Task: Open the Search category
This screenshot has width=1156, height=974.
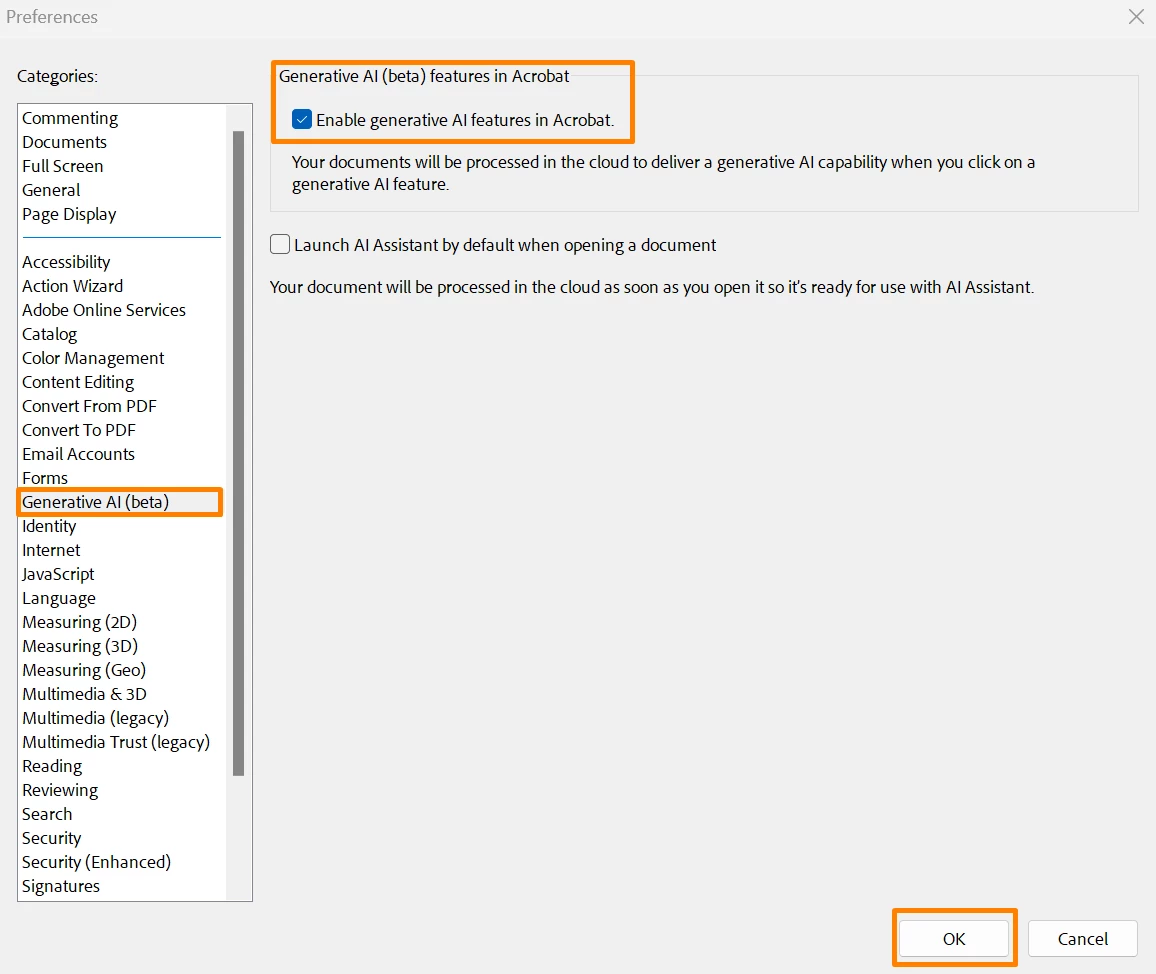Action: point(47,814)
